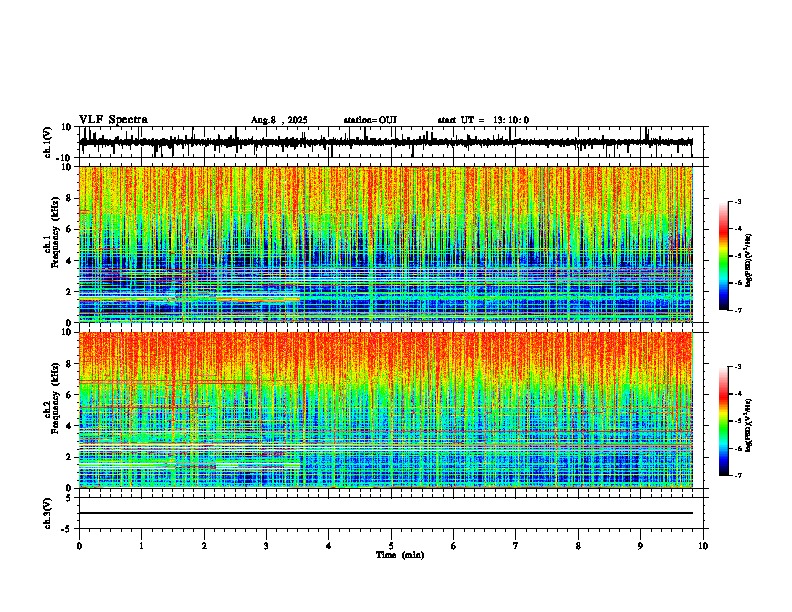Click the date 'Aug. 8, 2025' label
Viewport: 792px width, 612px height.
pyautogui.click(x=279, y=120)
